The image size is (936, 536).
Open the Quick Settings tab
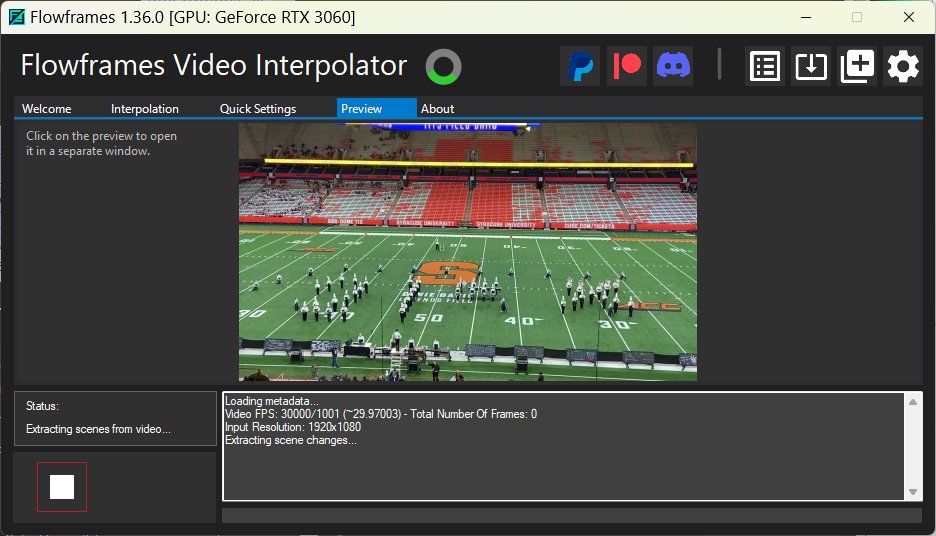tap(258, 109)
